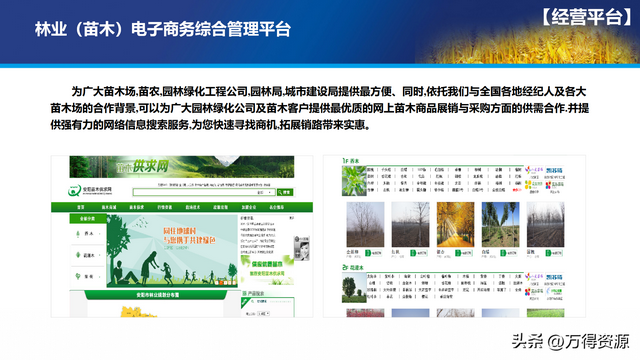Expand the arrow next to sidebar 乔木
Image resolution: width=640 pixels, height=360 pixels.
pos(100,234)
